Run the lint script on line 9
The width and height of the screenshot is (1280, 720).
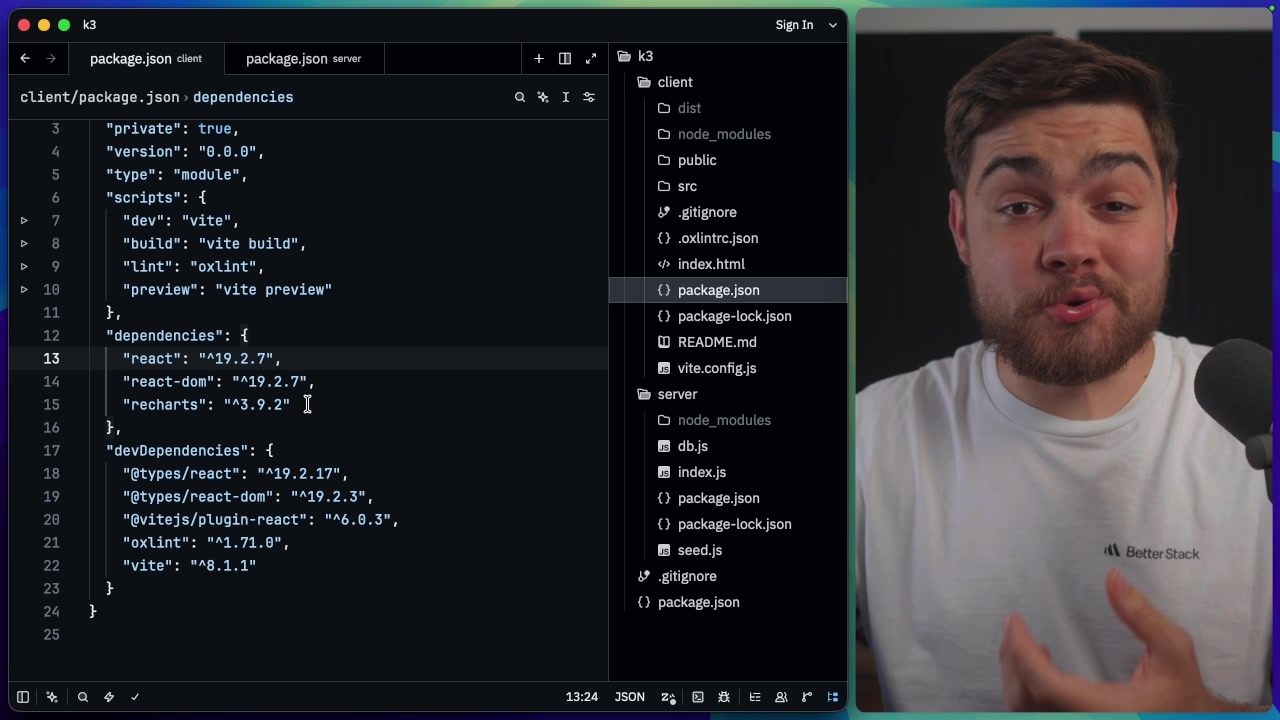24,266
